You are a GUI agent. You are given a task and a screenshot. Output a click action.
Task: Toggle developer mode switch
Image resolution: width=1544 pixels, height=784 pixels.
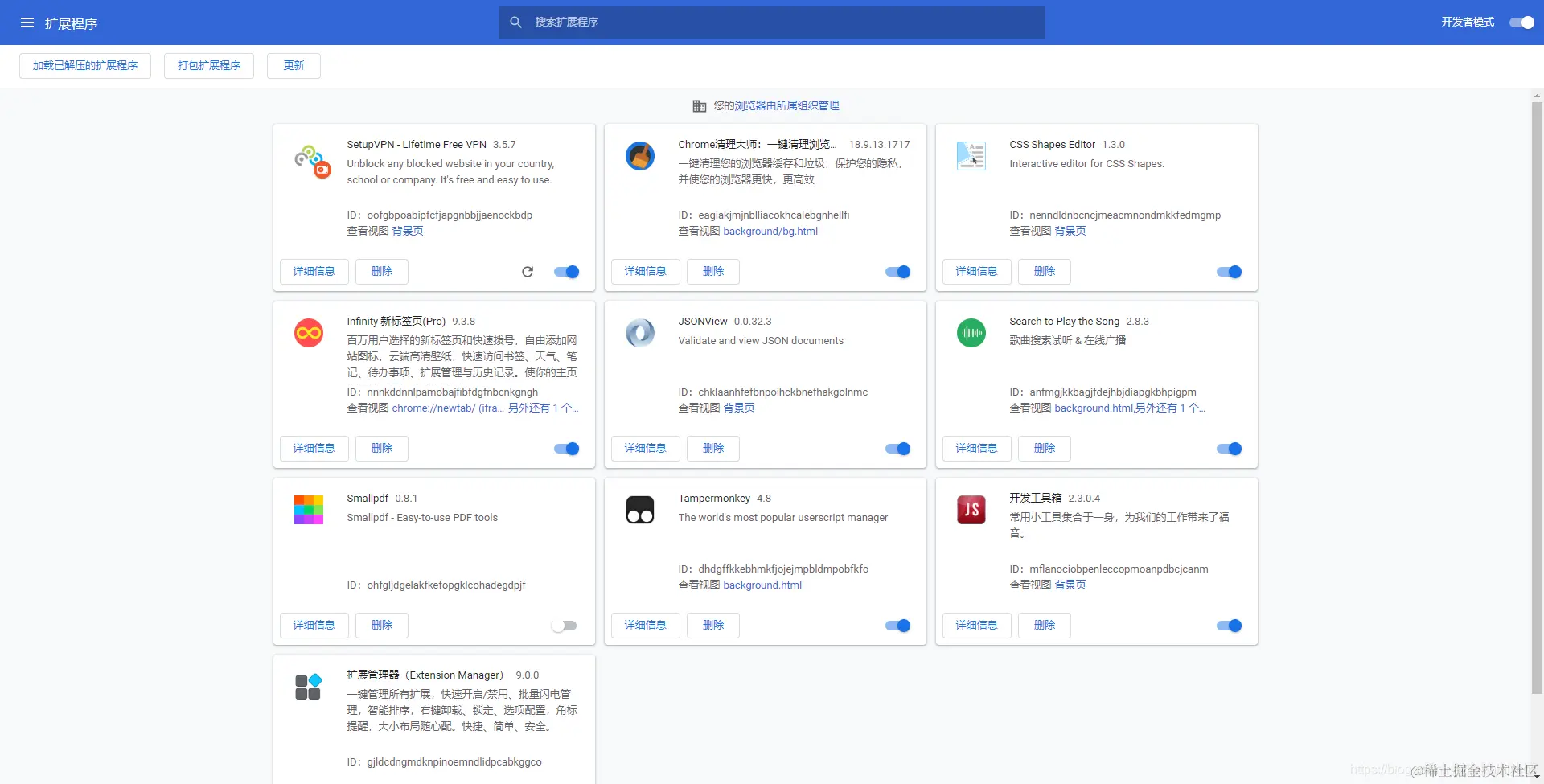(x=1521, y=23)
